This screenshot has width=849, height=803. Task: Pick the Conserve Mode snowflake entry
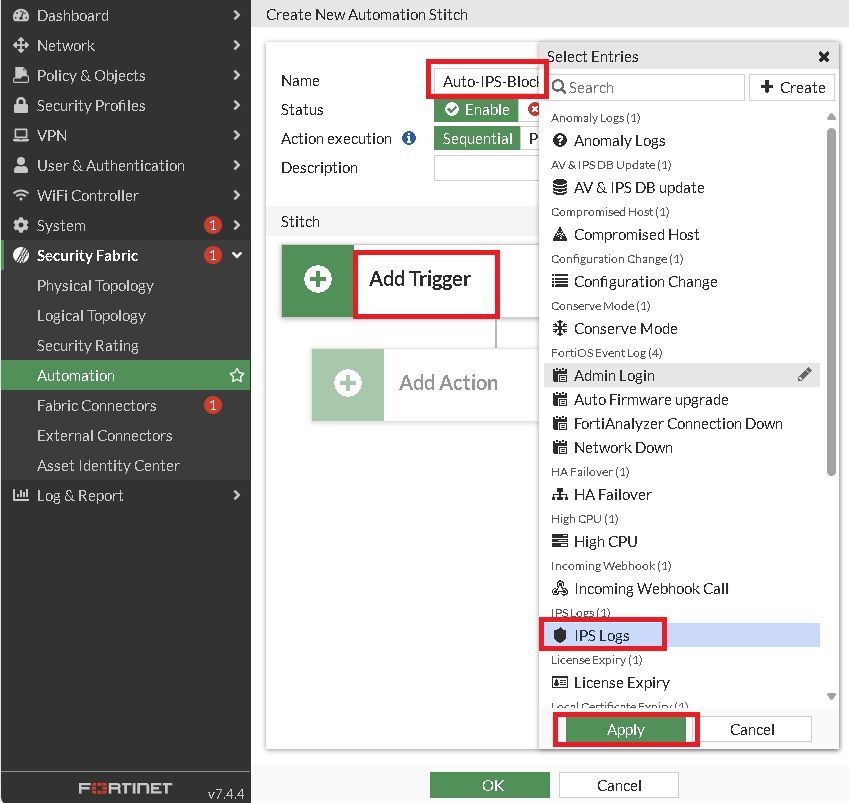[625, 329]
